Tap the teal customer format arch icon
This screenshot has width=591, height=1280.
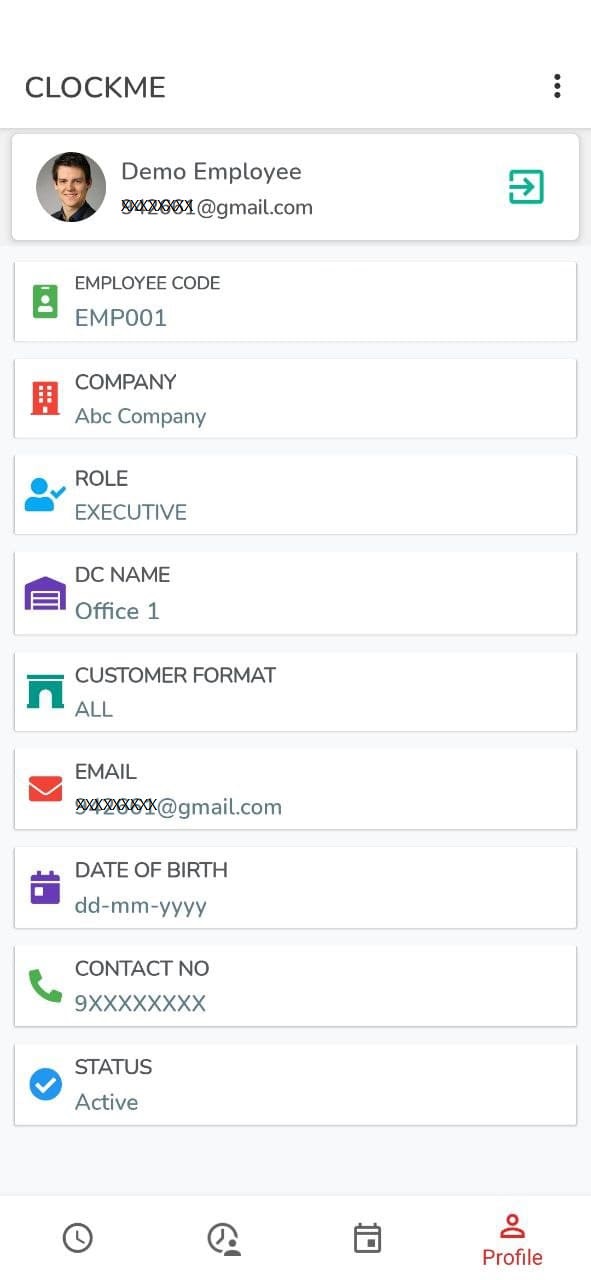pyautogui.click(x=45, y=692)
